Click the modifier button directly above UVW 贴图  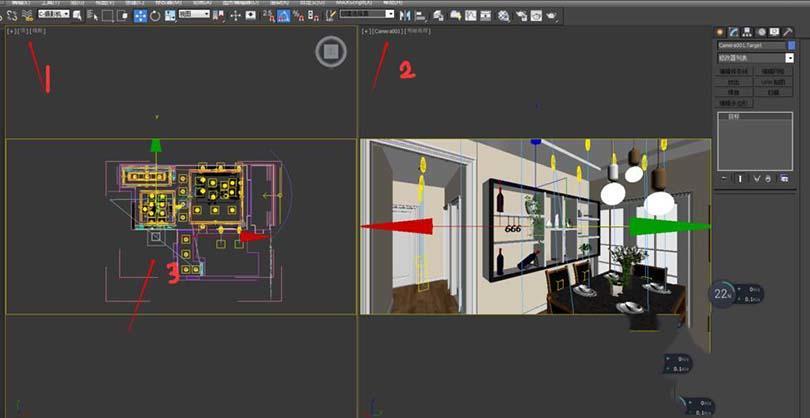tap(773, 71)
